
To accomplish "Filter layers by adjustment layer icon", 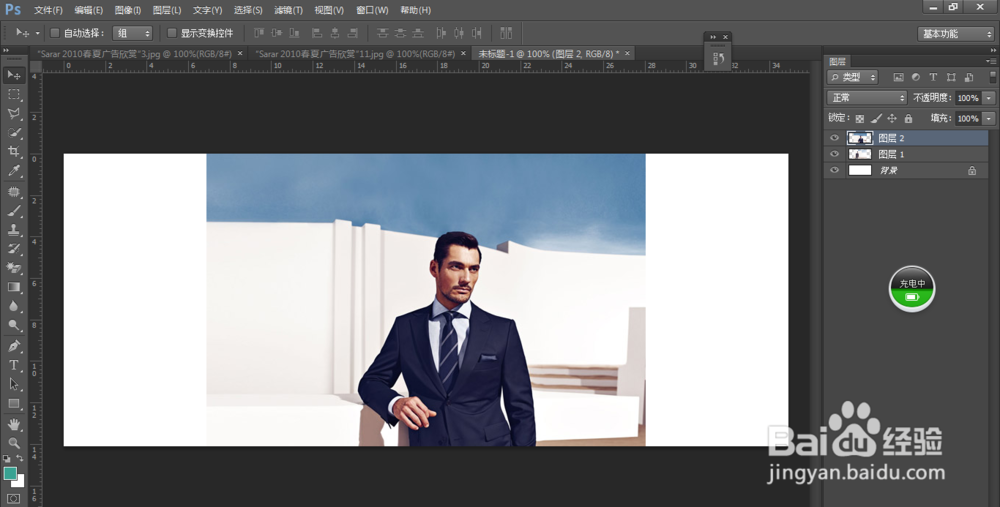I will pyautogui.click(x=915, y=77).
